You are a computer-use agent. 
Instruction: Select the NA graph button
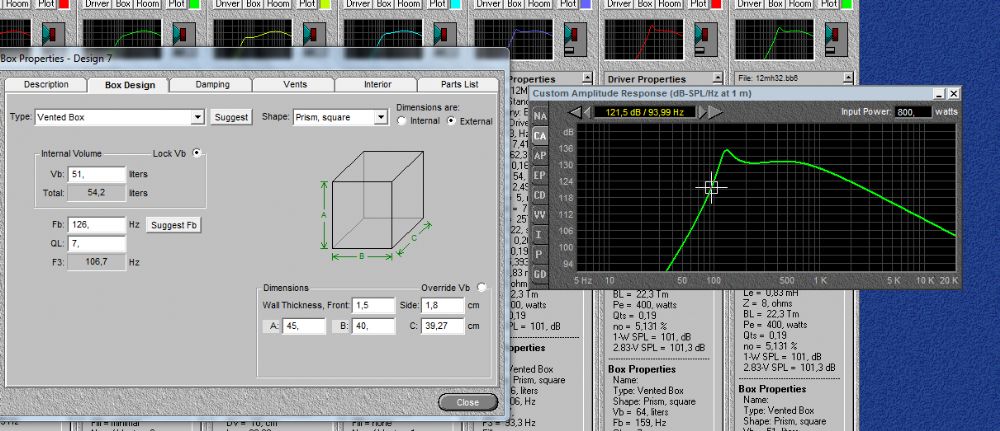(540, 115)
